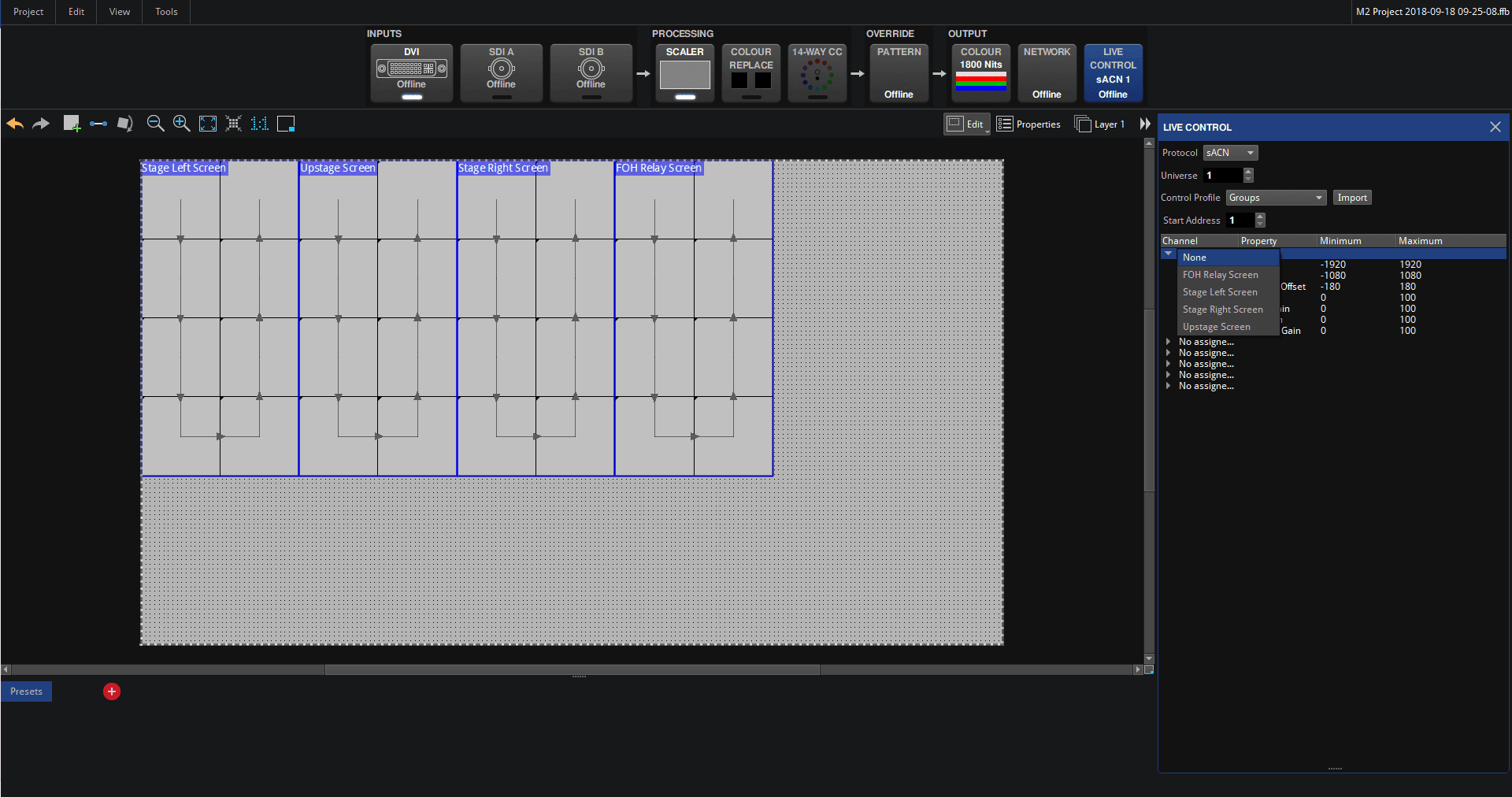Click the horizontal canvas scrollbar thumb
This screenshot has height=797, width=1512.
point(573,669)
